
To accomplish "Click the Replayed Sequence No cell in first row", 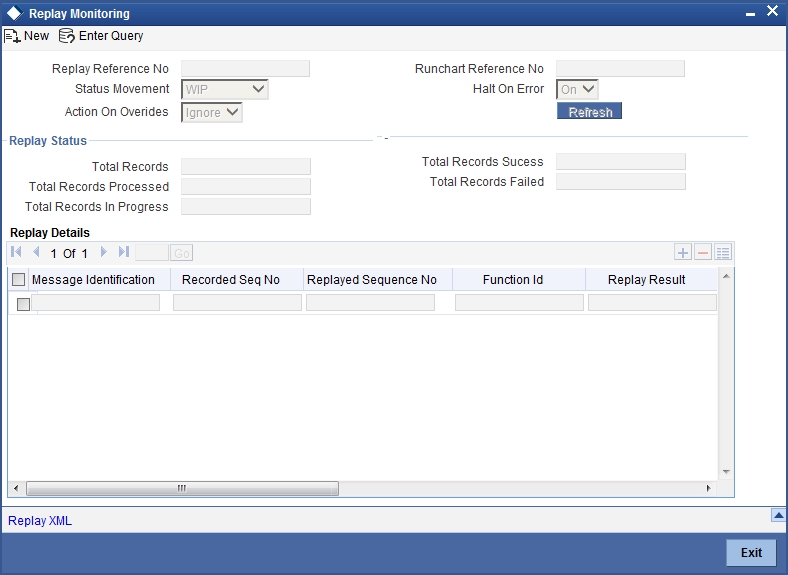I will click(x=370, y=303).
